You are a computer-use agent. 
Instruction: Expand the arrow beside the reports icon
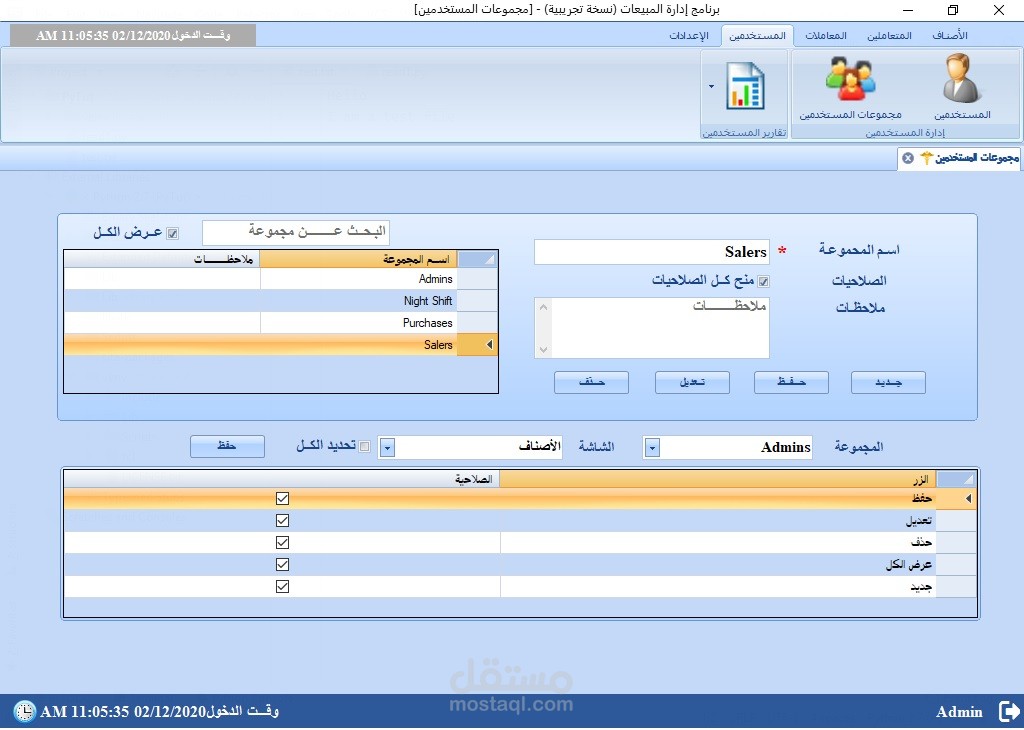point(711,86)
